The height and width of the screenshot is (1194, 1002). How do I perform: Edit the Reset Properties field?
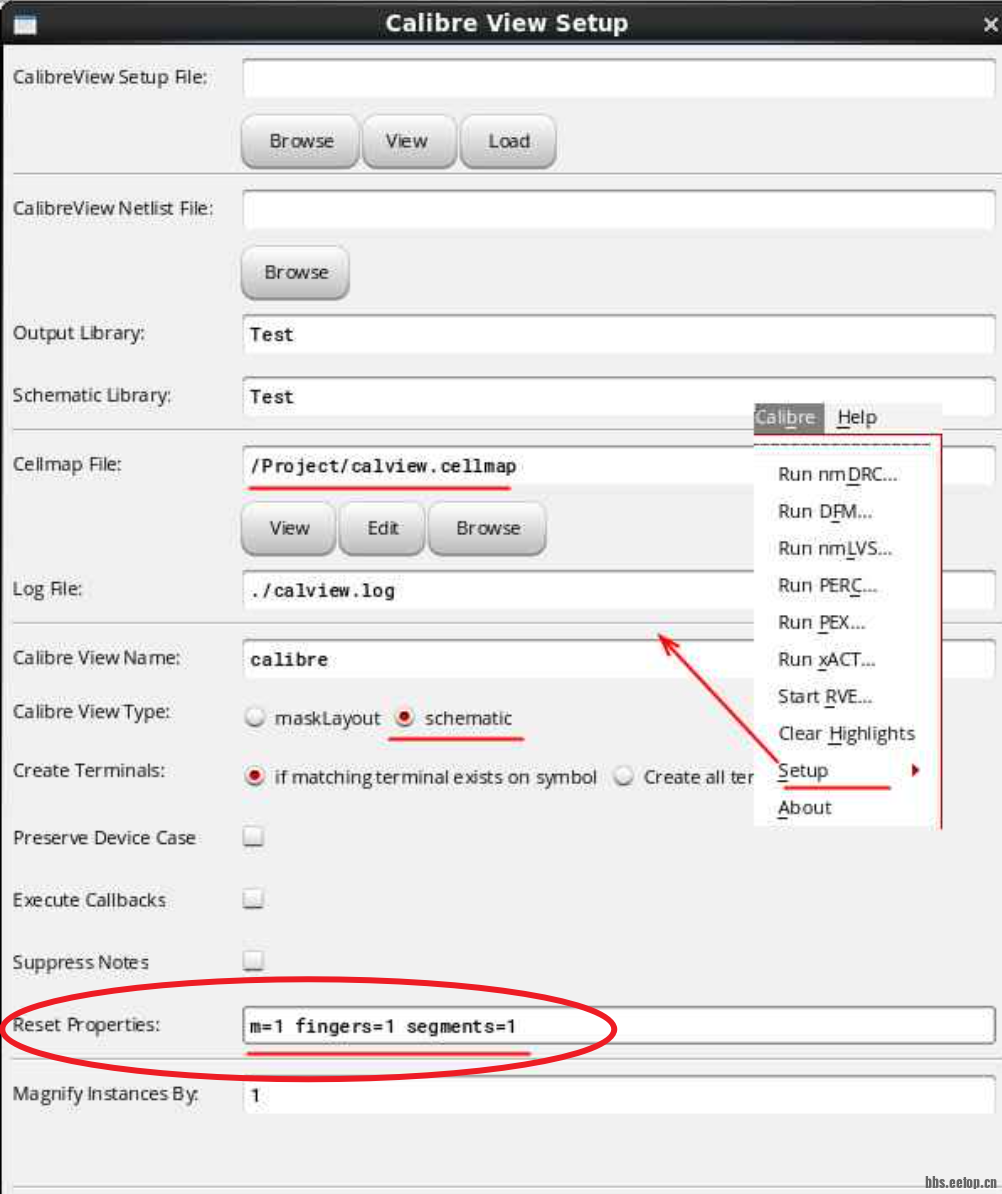pos(618,1026)
